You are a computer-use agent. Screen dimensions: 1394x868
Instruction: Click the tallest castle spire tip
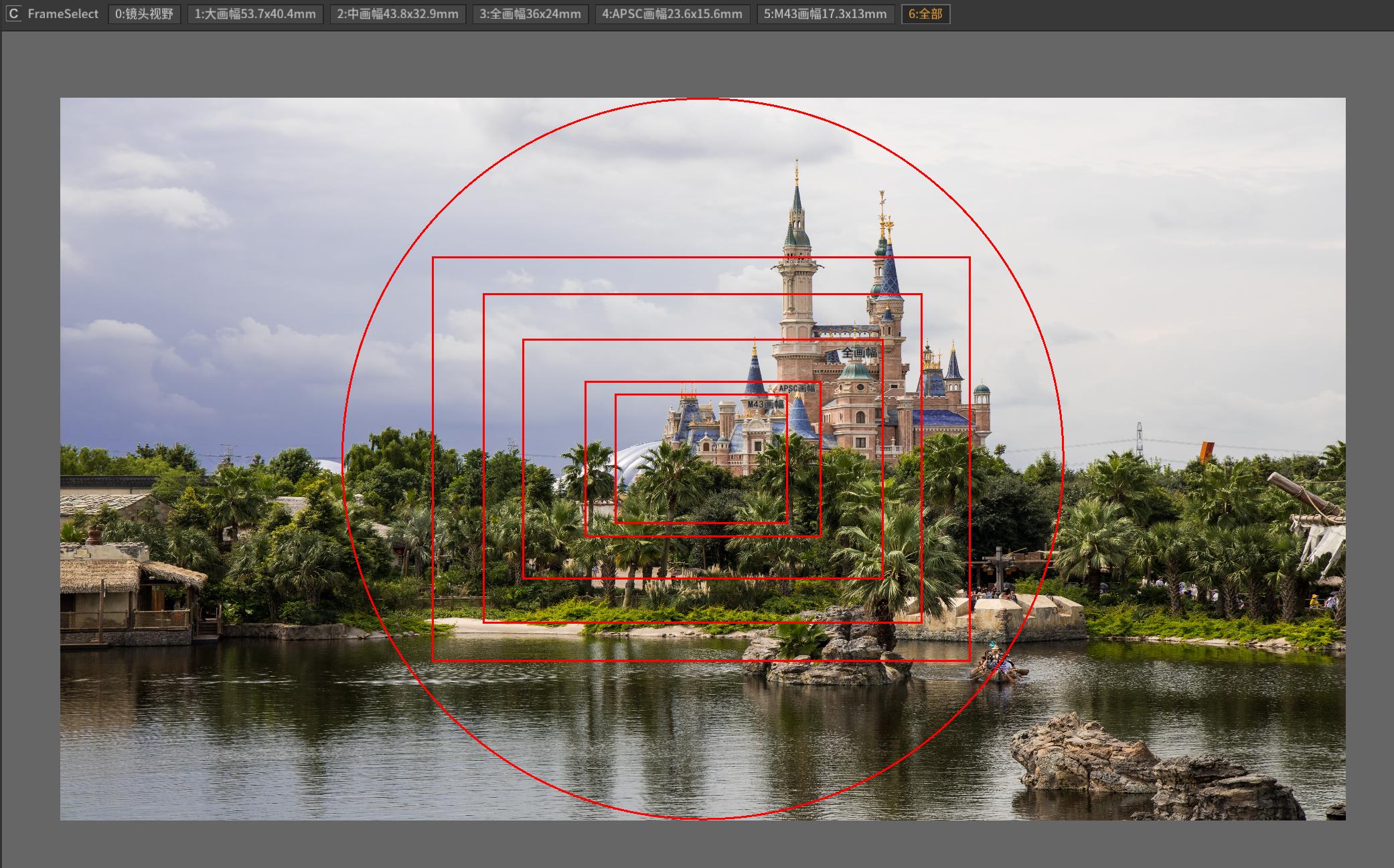click(x=797, y=164)
